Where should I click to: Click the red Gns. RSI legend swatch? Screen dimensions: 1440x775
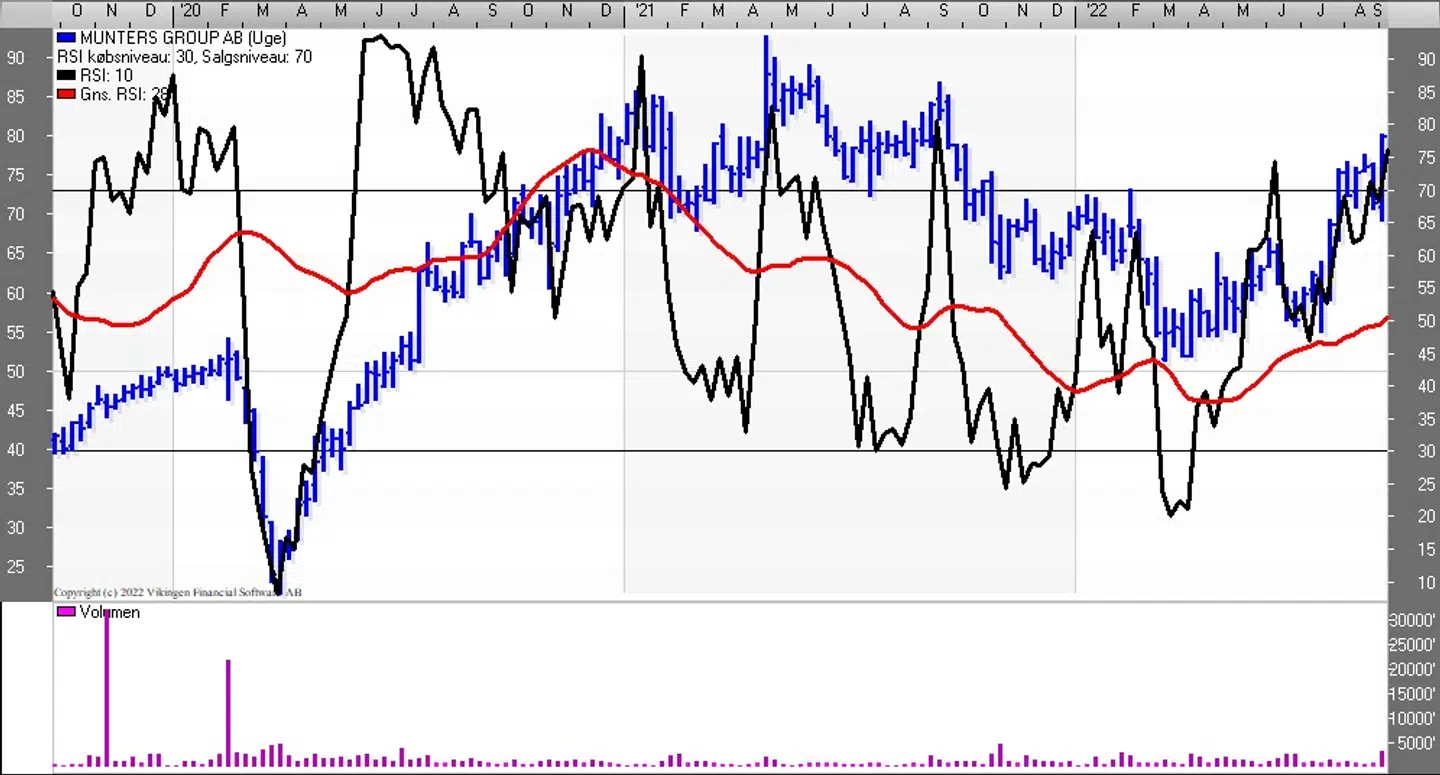66,94
